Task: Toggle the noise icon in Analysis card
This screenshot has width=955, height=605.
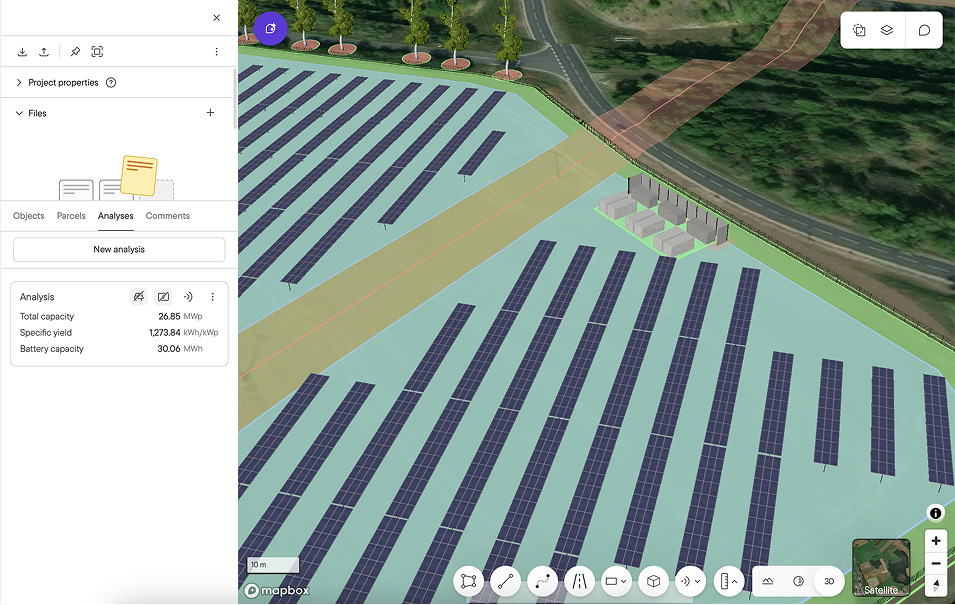Action: click(188, 297)
